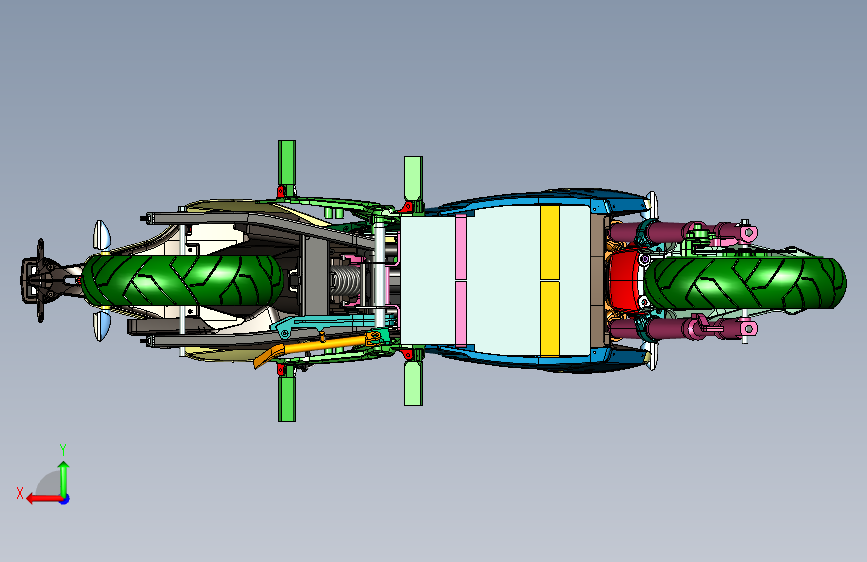Select the lower rear turn signal lens
Viewport: 867px width, 562px height.
click(x=102, y=325)
